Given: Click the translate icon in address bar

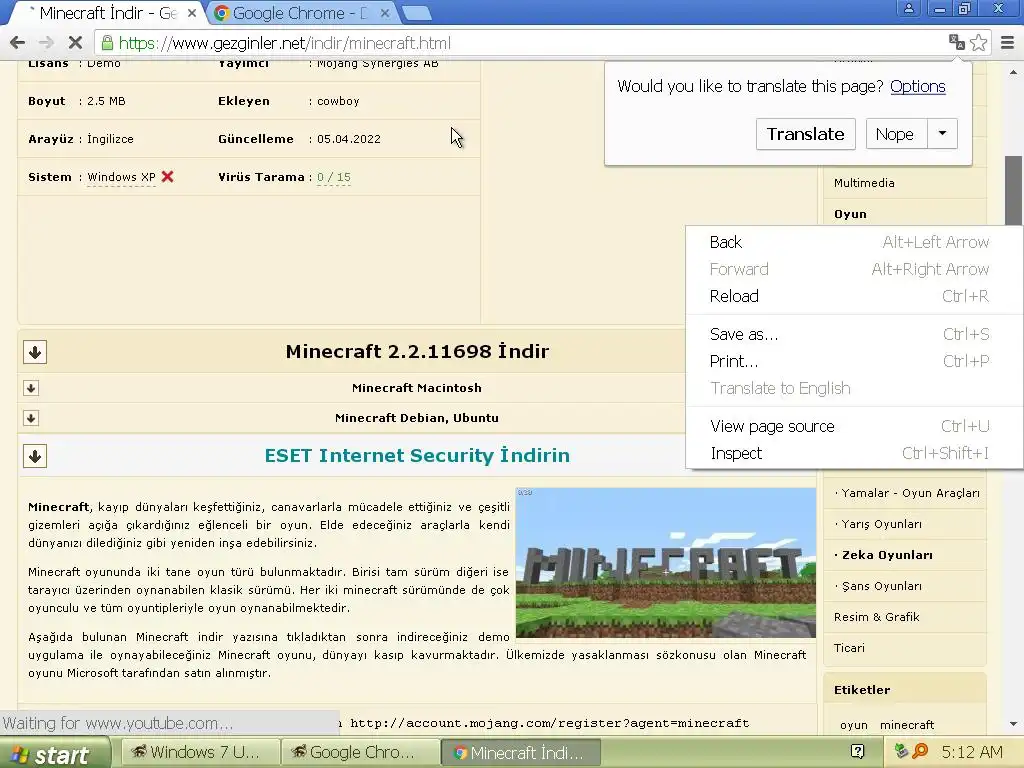Looking at the screenshot, I should tap(957, 42).
